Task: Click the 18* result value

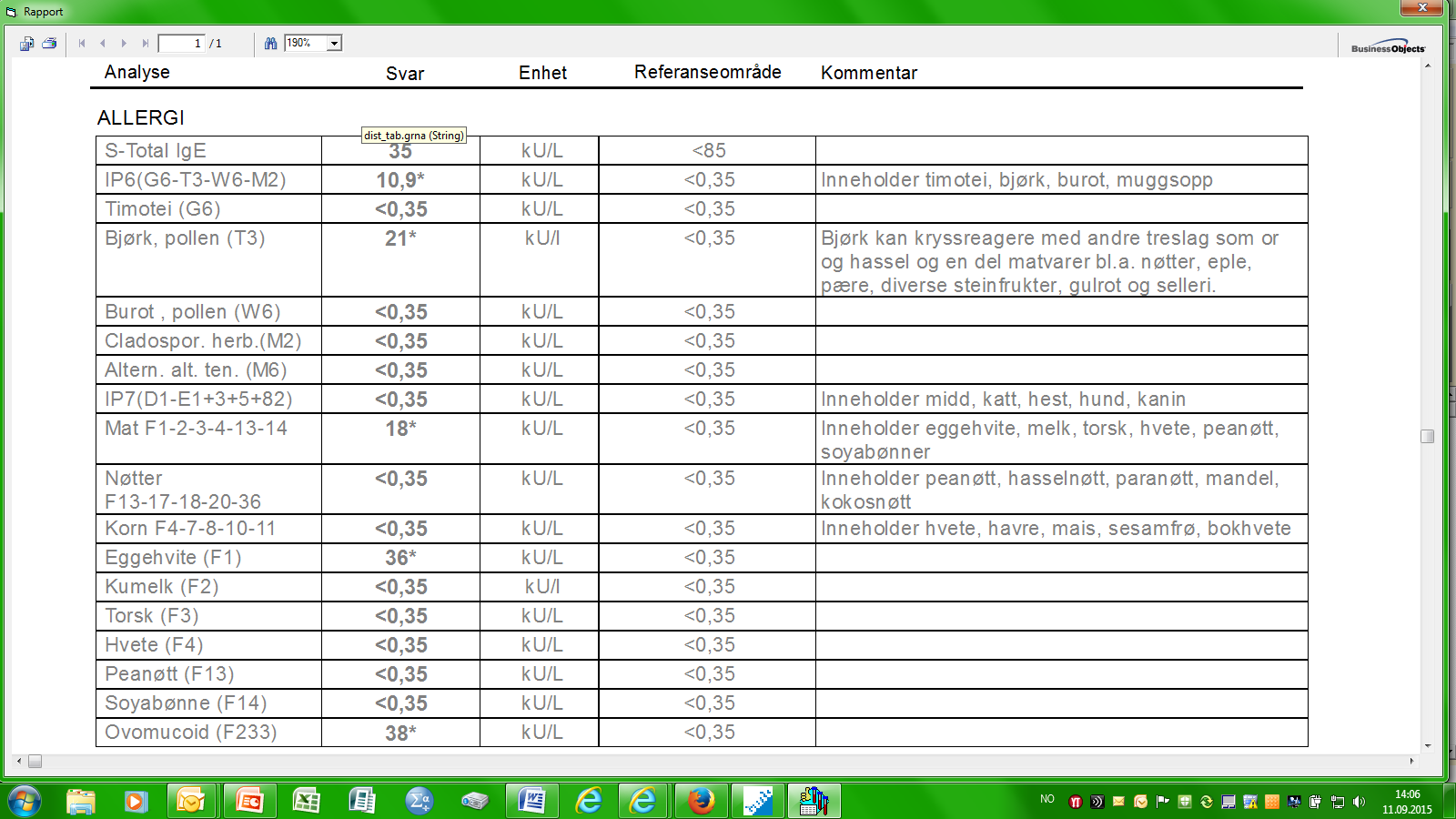Action: point(400,429)
